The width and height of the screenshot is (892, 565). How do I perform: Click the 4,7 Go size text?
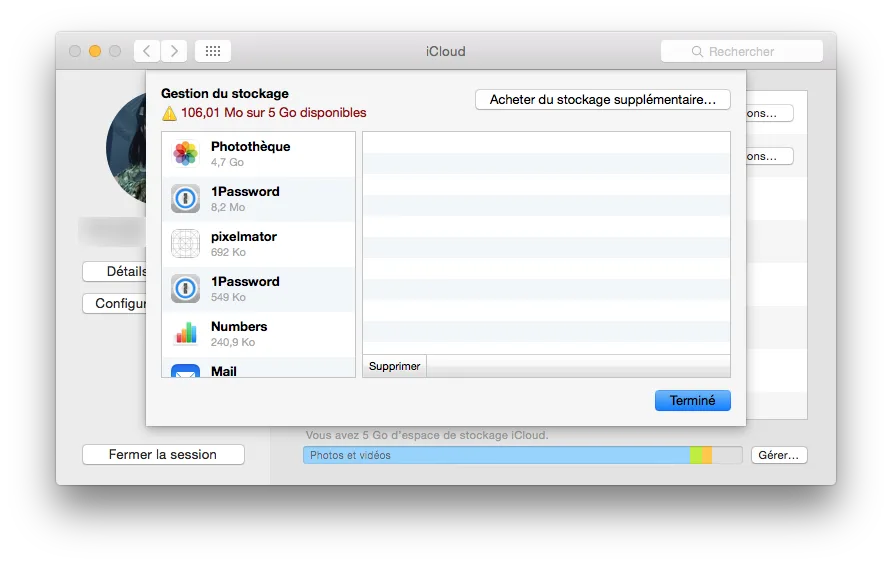click(x=227, y=162)
